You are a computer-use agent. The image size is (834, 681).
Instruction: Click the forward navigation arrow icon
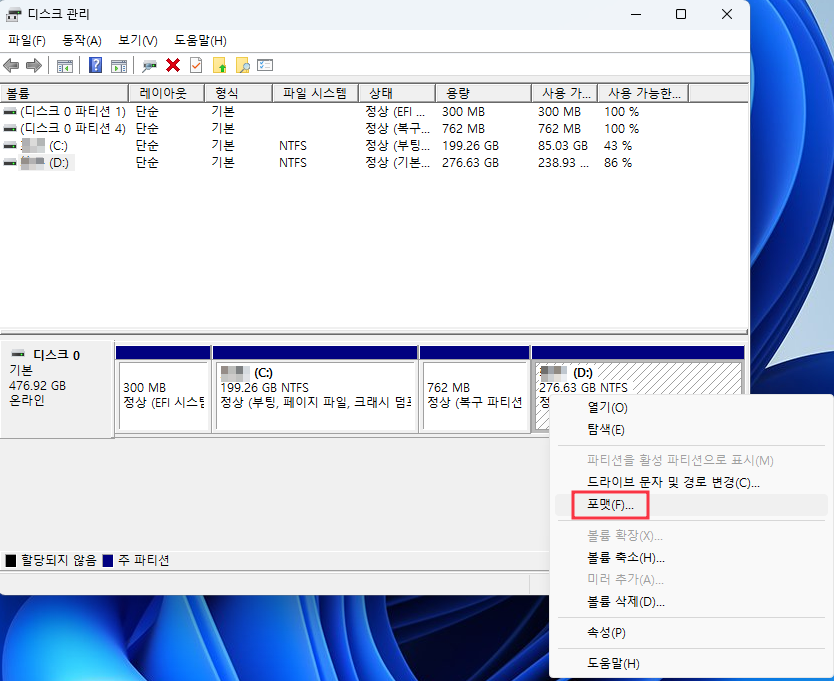(x=32, y=65)
